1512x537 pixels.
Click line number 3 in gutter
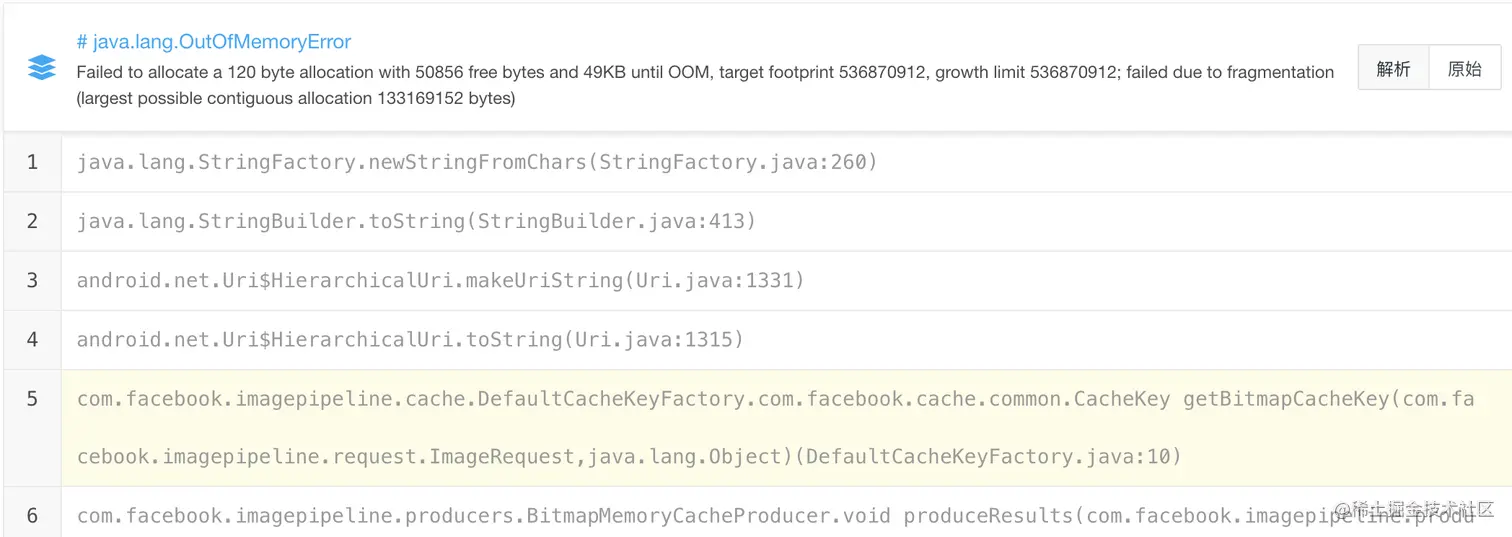click(x=32, y=281)
